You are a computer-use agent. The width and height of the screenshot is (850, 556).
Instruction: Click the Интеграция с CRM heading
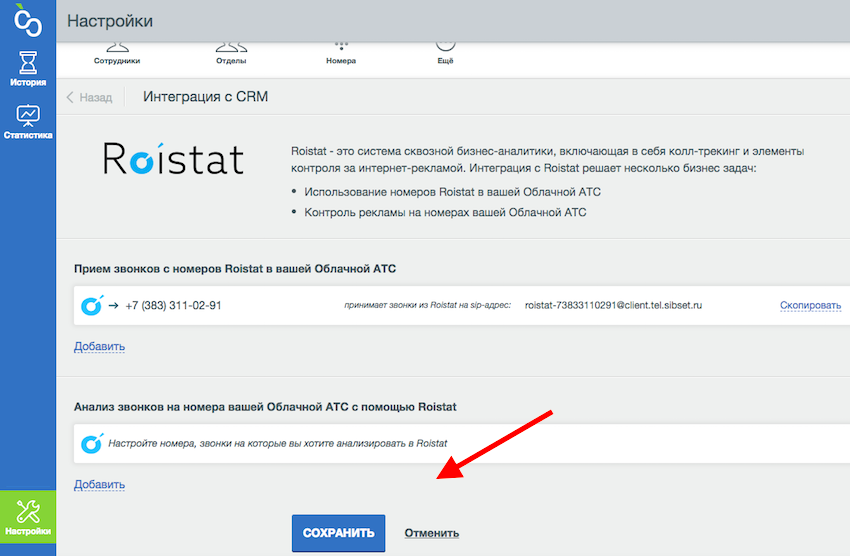(x=205, y=96)
